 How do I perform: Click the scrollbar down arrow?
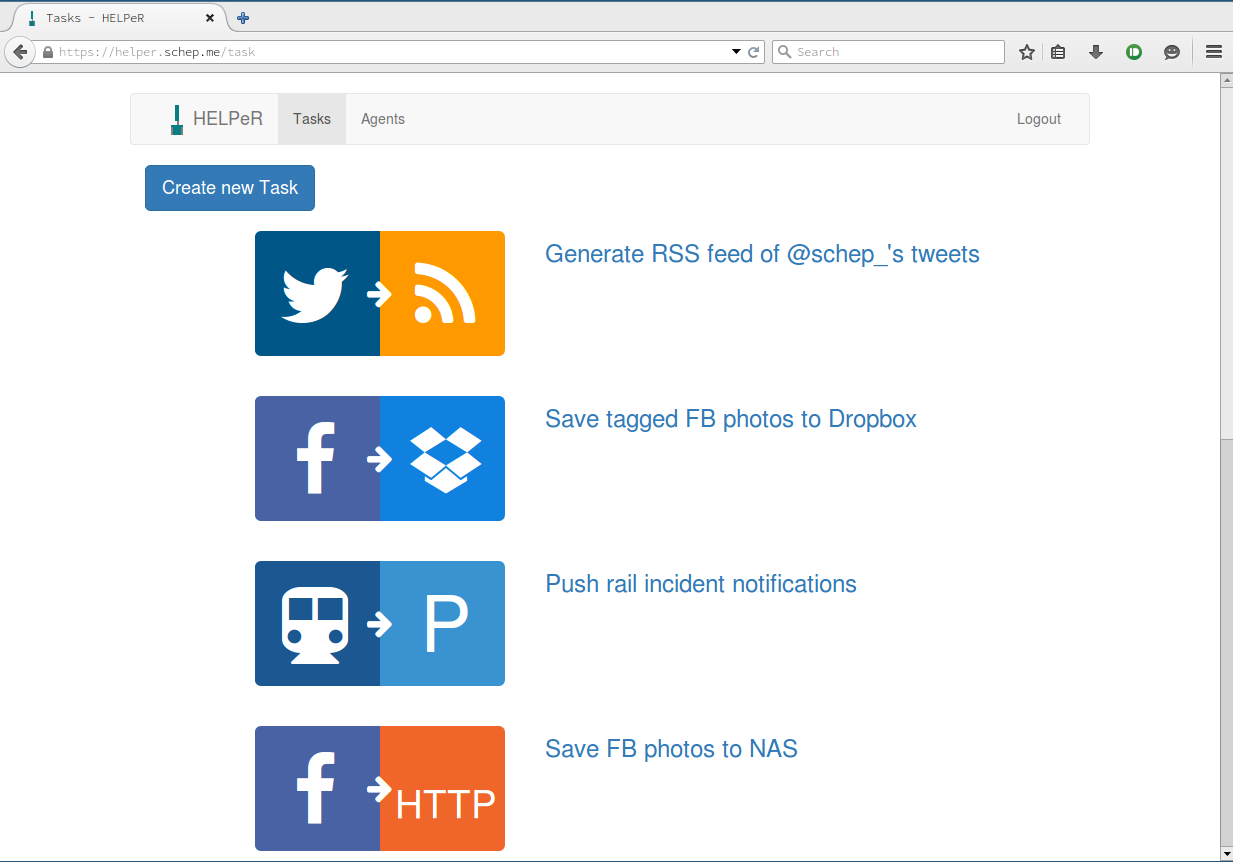pyautogui.click(x=1226, y=854)
